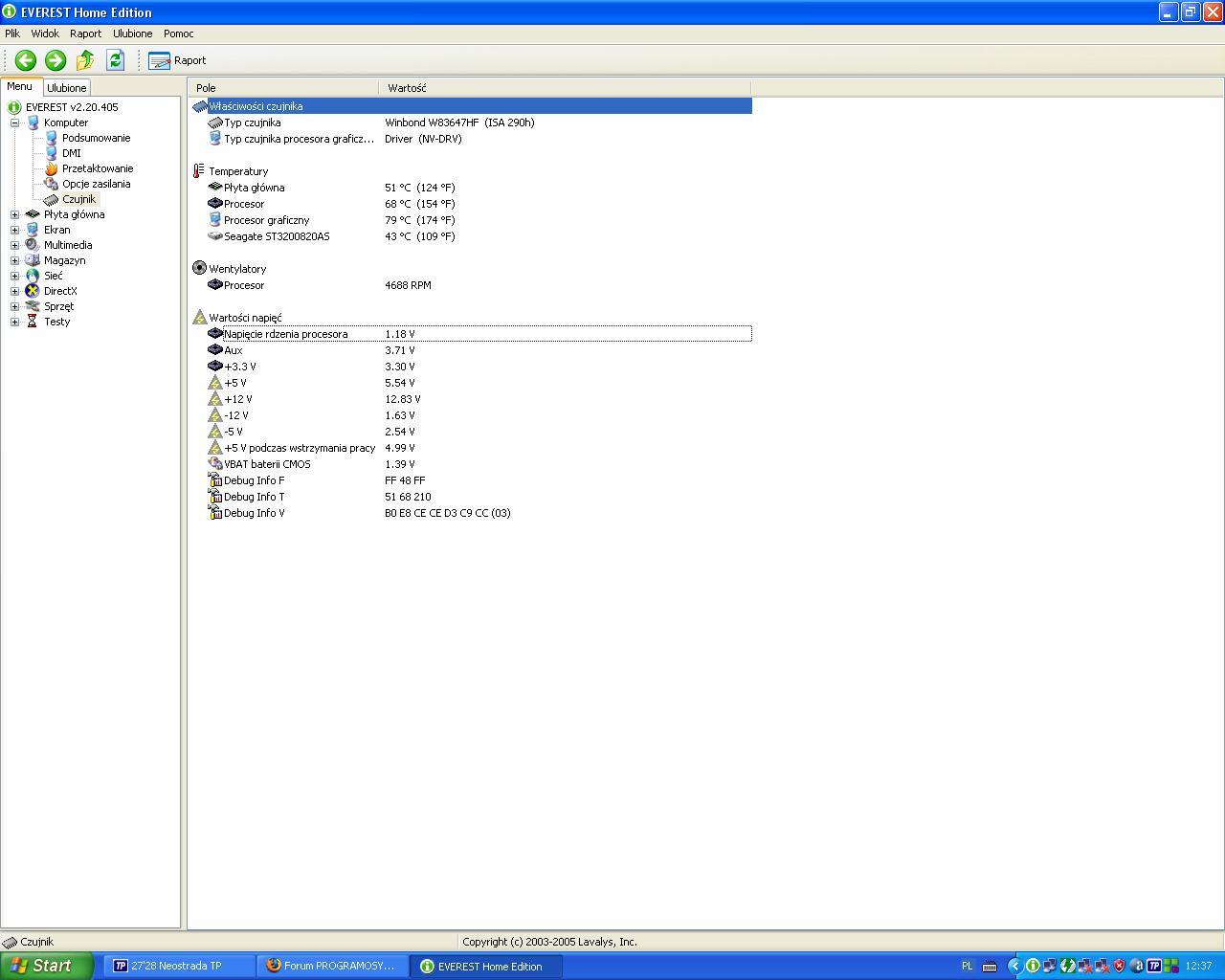Open the Ulubione menu in the menu bar
The width and height of the screenshot is (1225, 980).
pyautogui.click(x=132, y=33)
